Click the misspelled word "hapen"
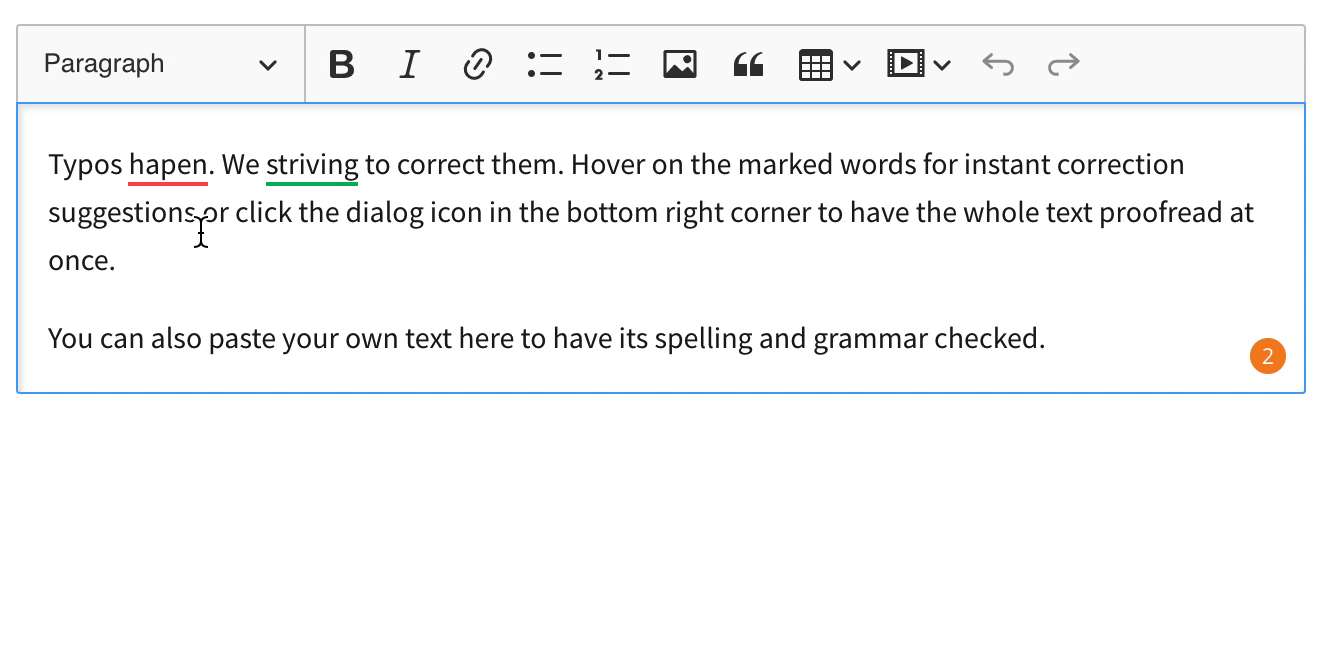1324x650 pixels. [168, 165]
